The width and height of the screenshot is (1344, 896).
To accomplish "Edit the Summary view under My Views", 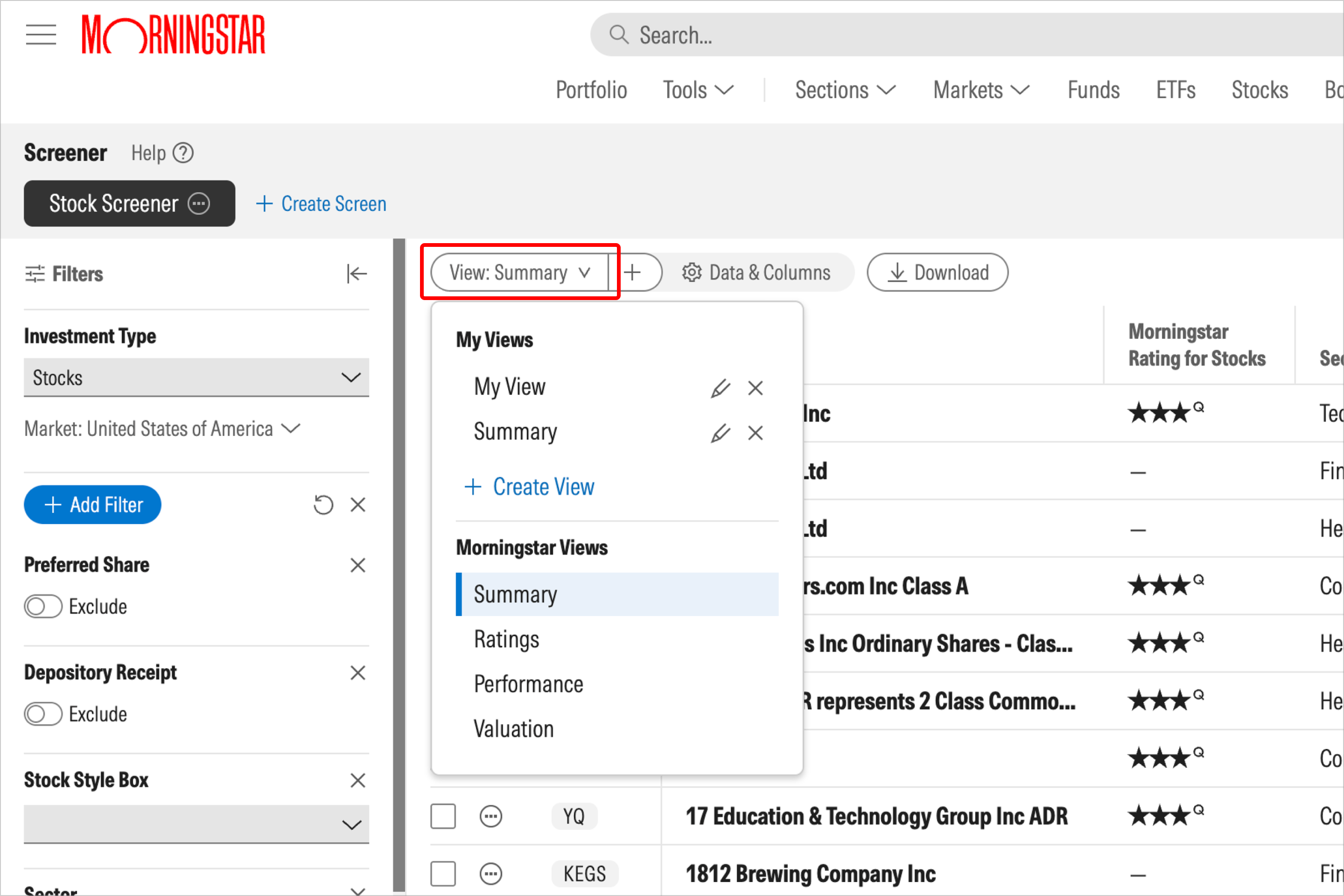I will 720,433.
